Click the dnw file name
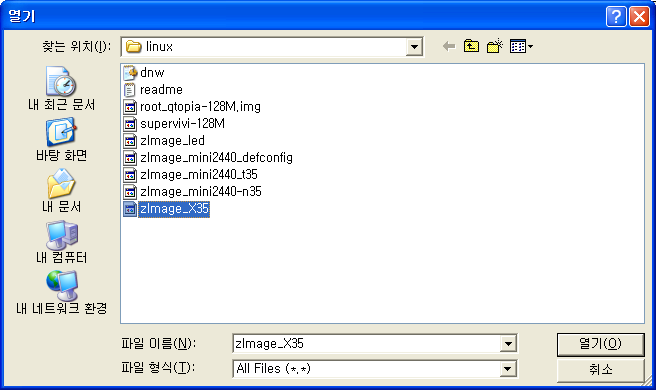This screenshot has height=390, width=656. click(152, 73)
